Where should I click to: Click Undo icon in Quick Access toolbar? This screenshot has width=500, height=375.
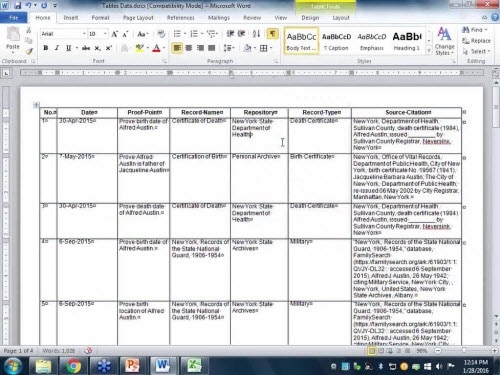(x=29, y=5)
